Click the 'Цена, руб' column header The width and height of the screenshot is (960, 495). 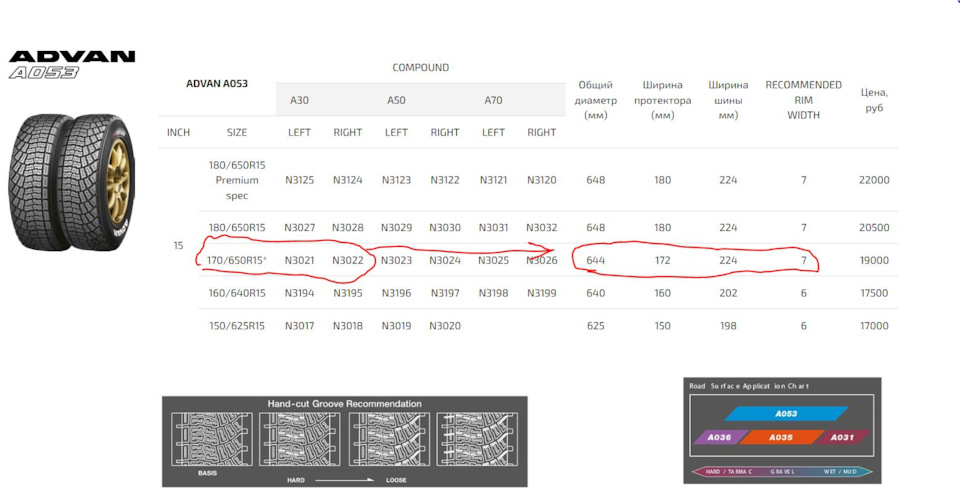874,100
